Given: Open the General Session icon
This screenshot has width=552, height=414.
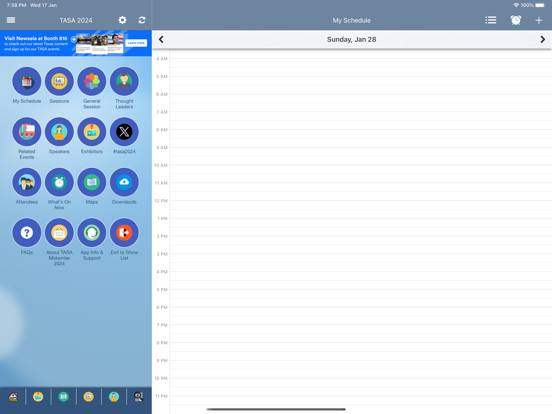Looking at the screenshot, I should pos(92,81).
